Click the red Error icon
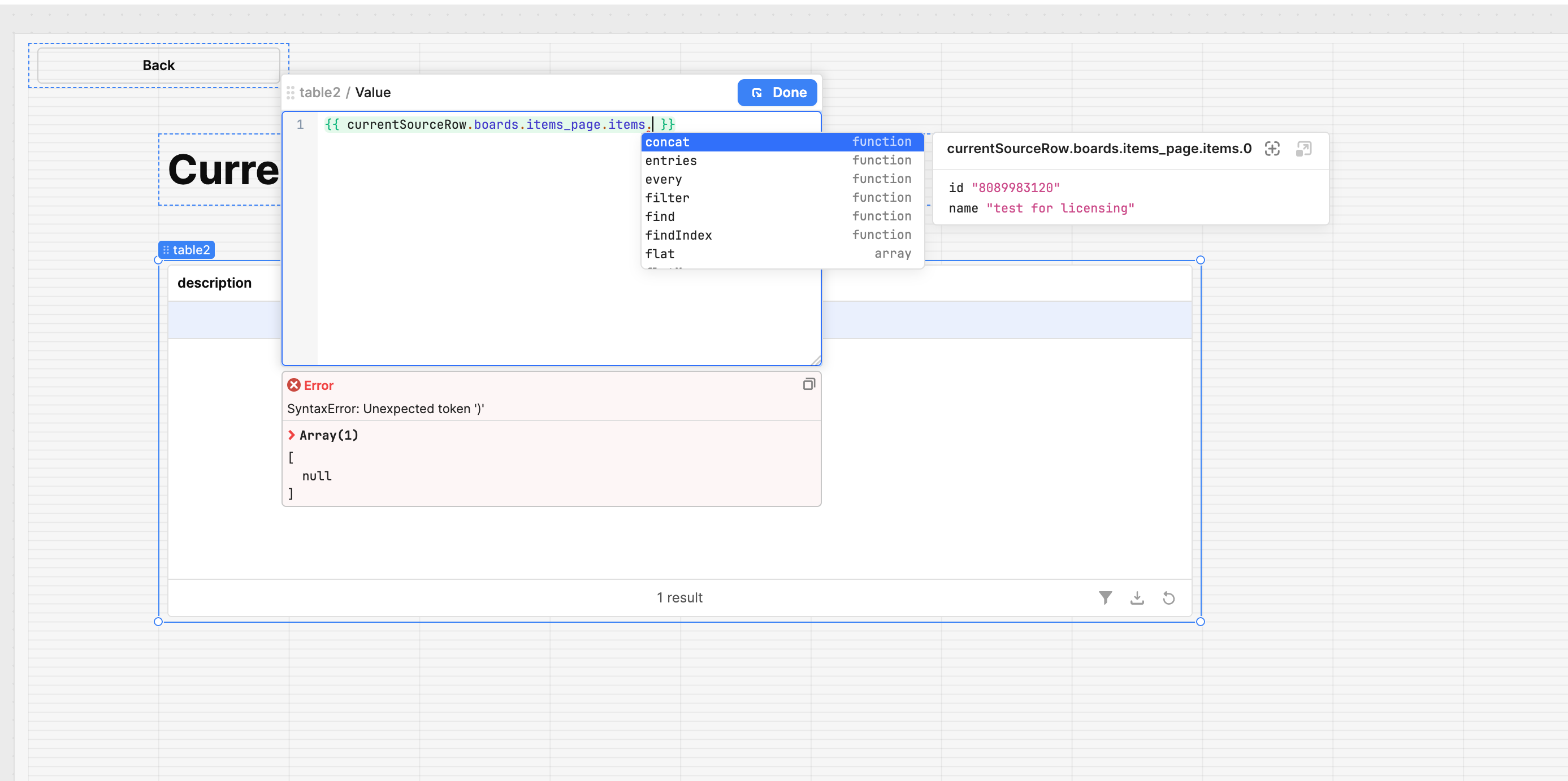 [x=294, y=385]
